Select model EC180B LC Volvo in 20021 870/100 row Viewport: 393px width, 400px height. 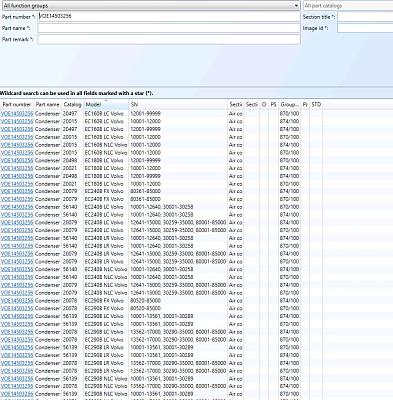tap(104, 184)
